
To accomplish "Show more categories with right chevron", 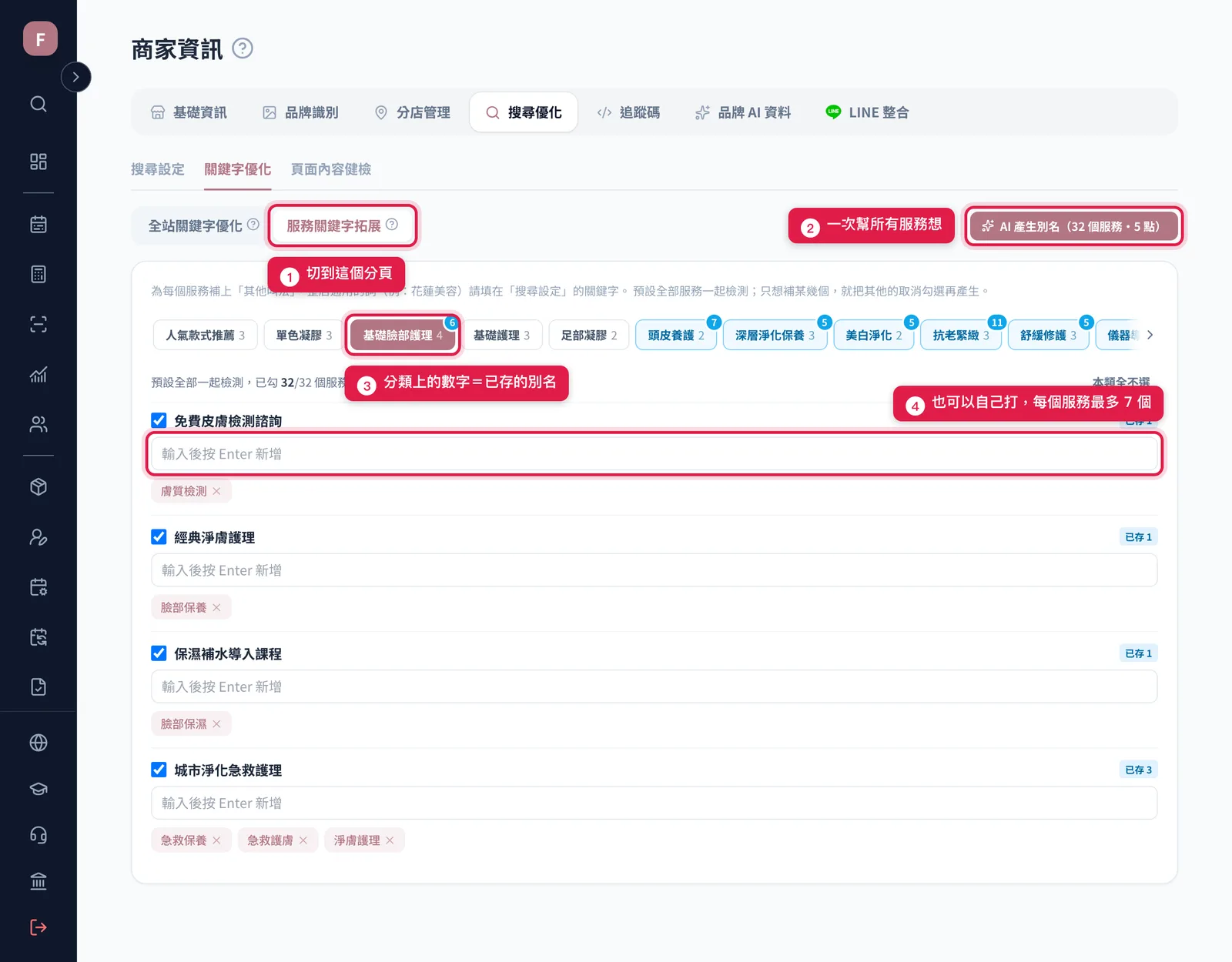I will coord(1150,335).
